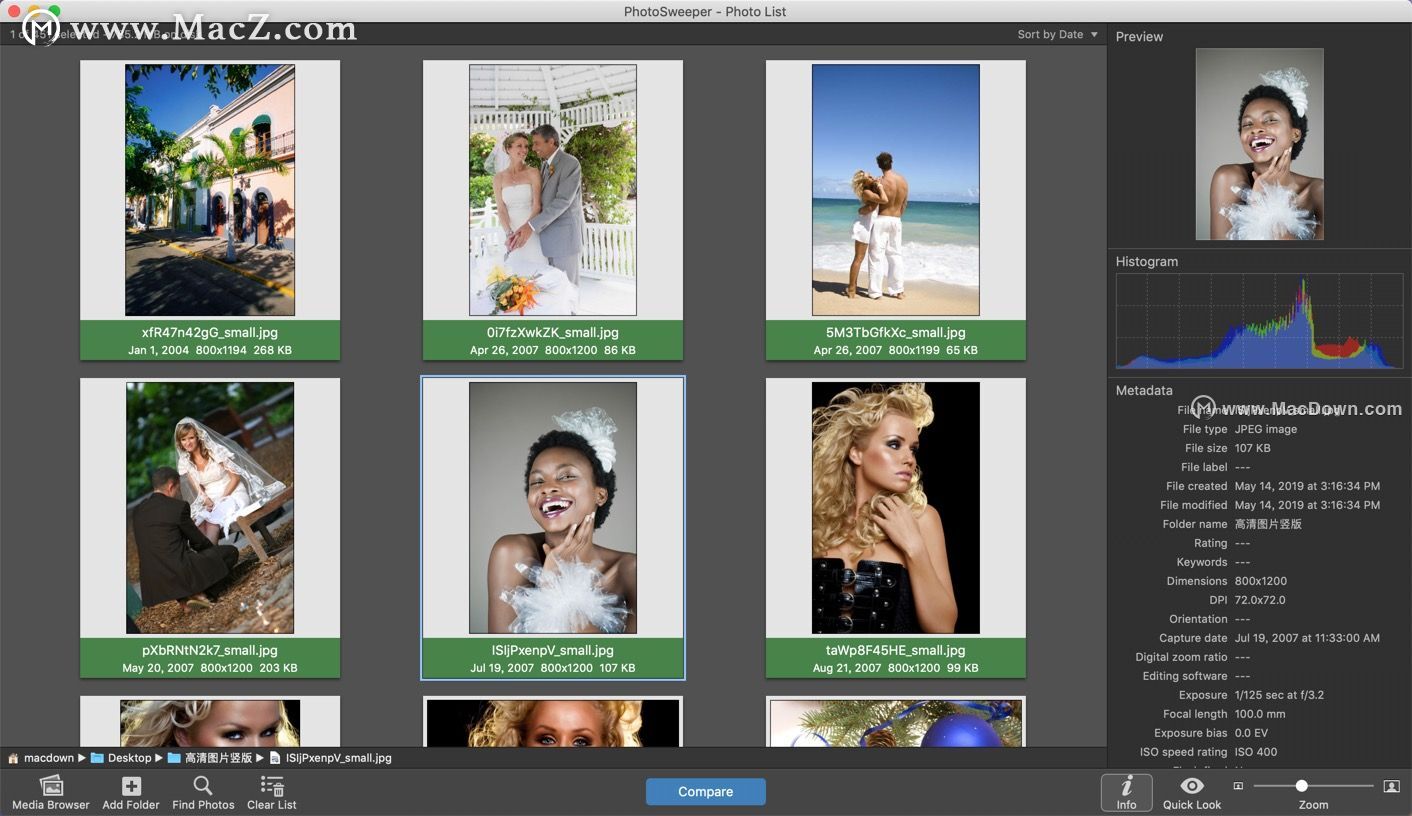Click the DPI value 72.0x72.0
The width and height of the screenshot is (1412, 816).
(1260, 600)
